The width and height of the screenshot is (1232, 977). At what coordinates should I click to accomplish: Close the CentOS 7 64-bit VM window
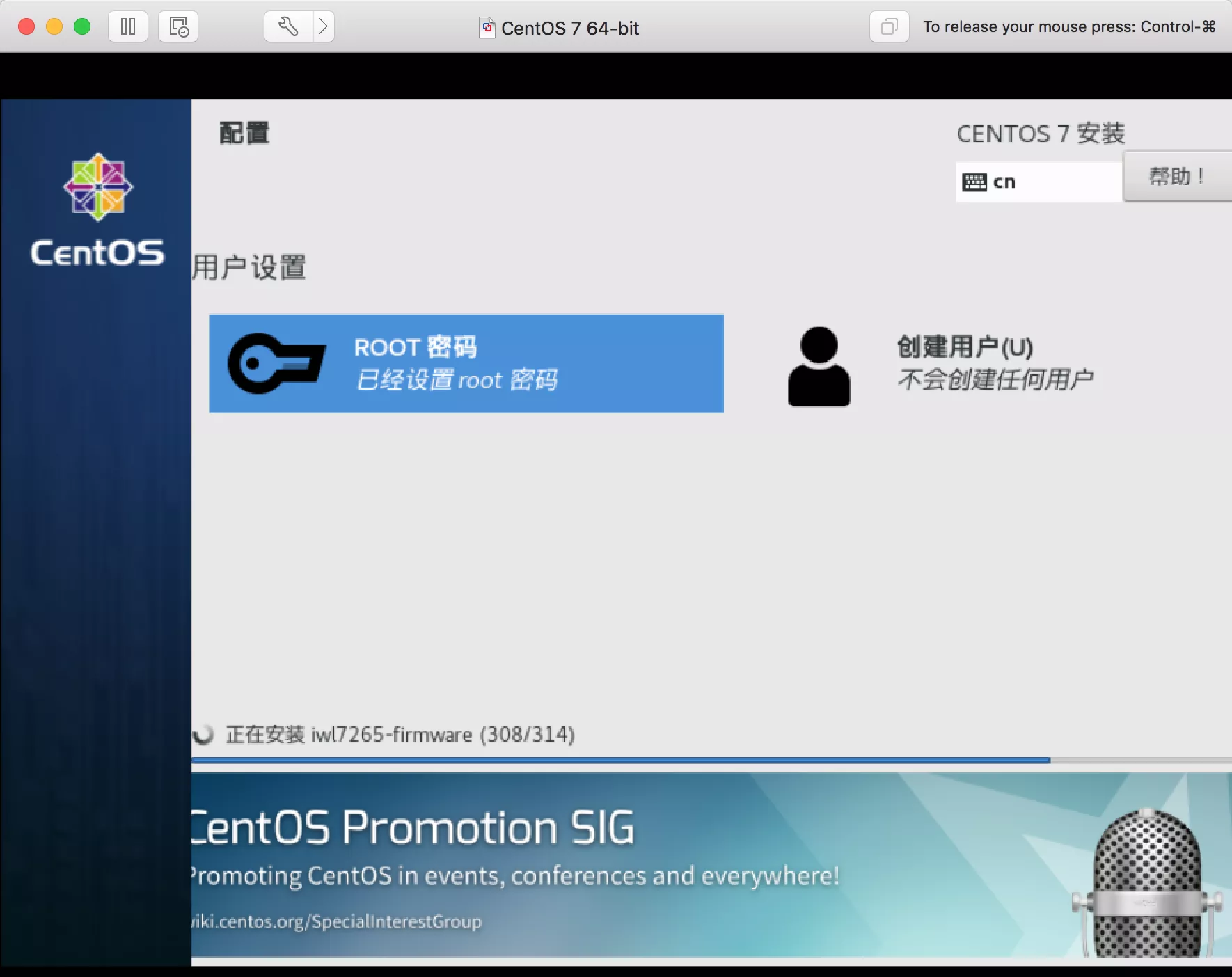(x=26, y=26)
